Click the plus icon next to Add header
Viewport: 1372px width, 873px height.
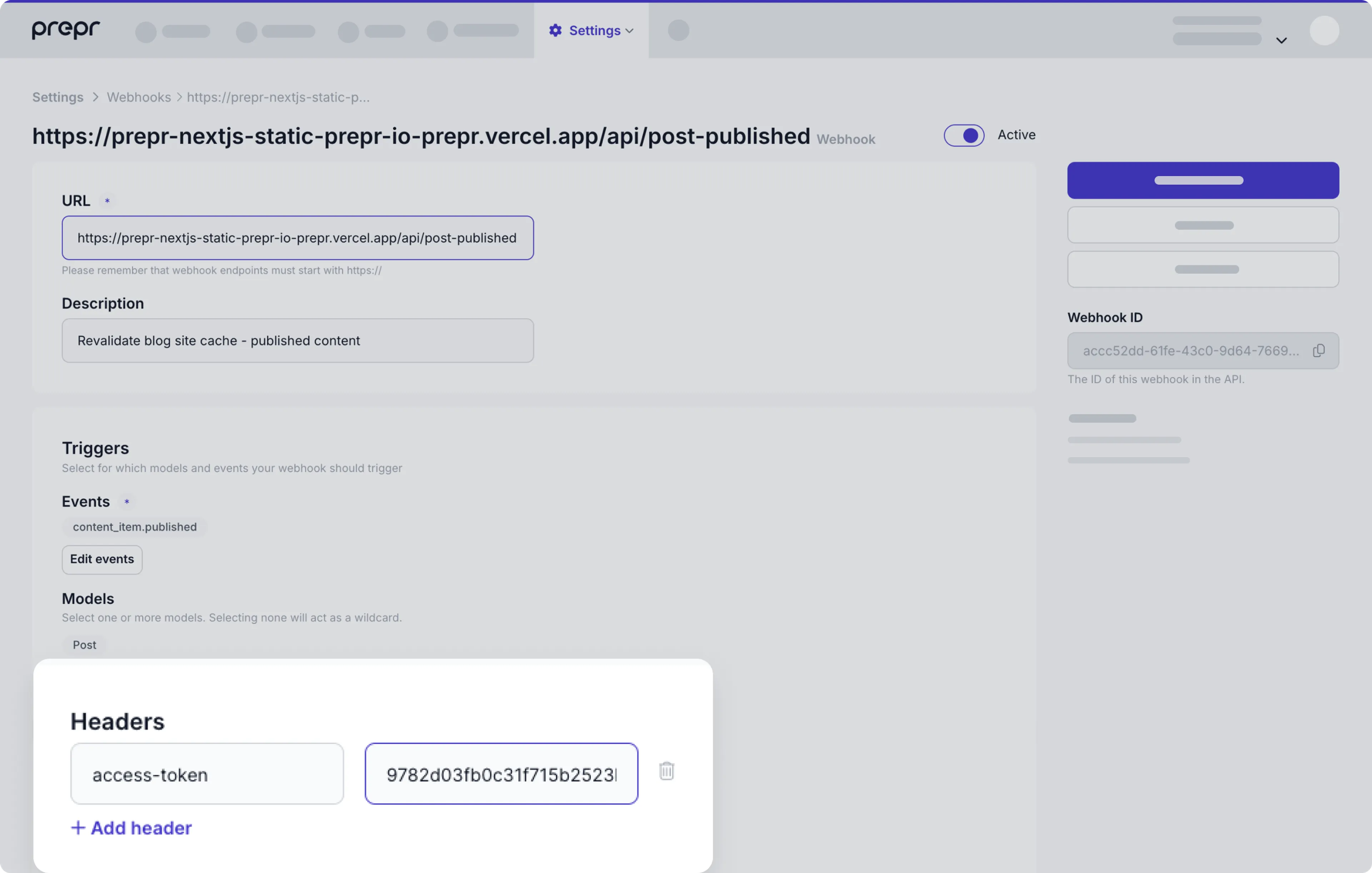(x=78, y=827)
